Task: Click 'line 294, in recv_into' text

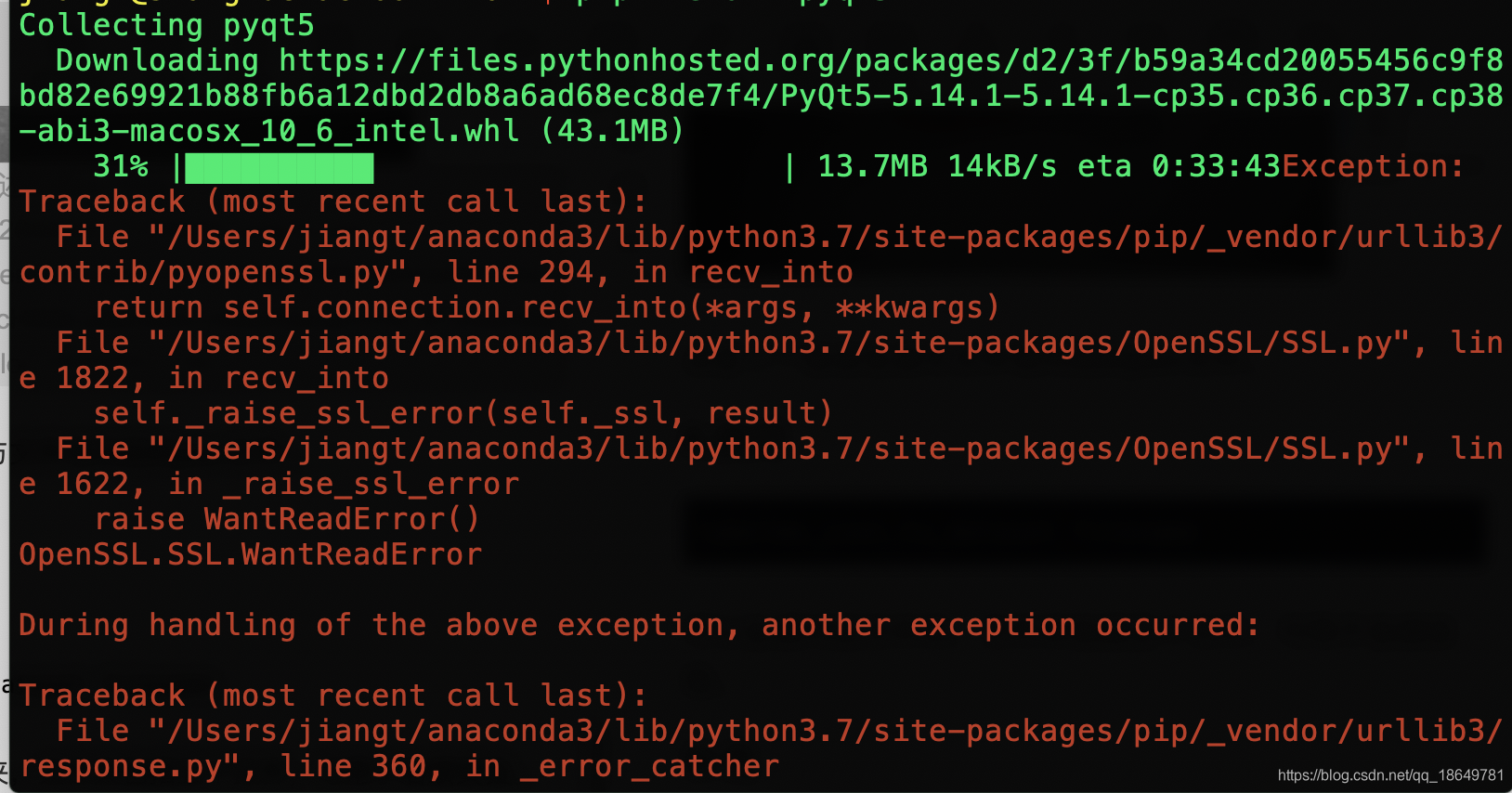Action: pos(650,272)
